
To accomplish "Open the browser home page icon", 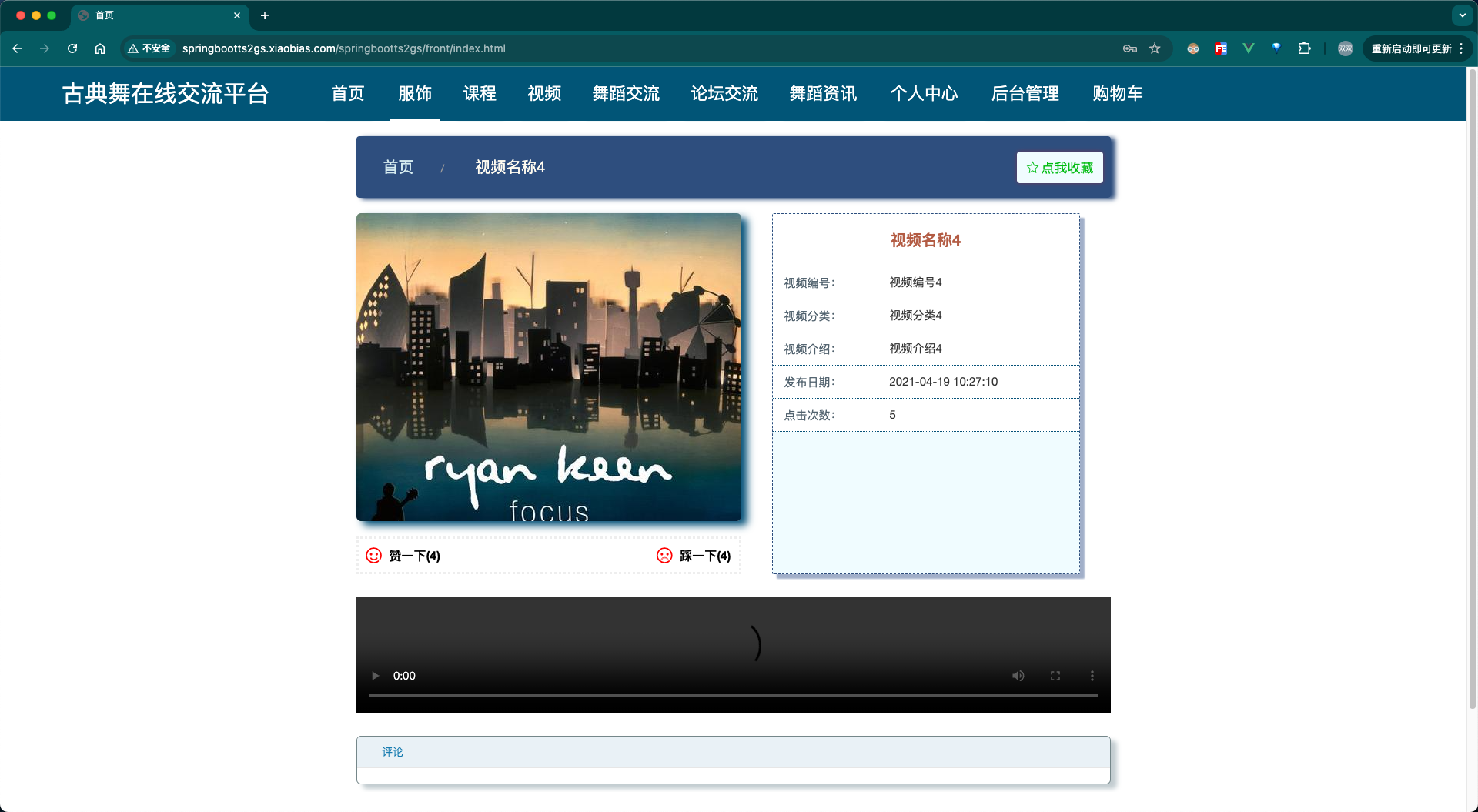I will tap(100, 48).
